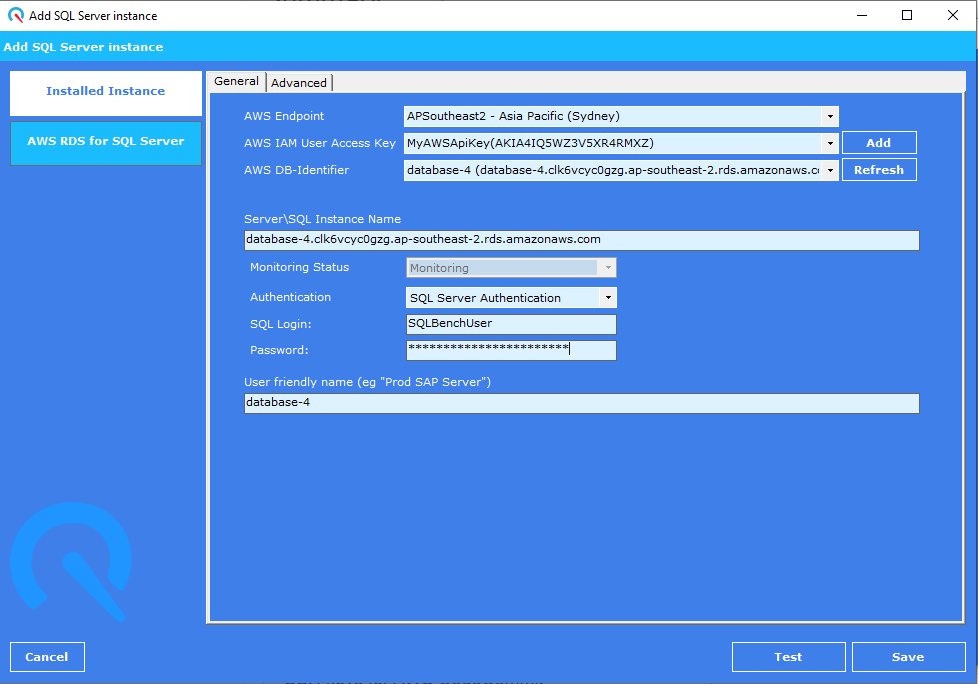Select the General tab
The image size is (978, 684).
[236, 82]
